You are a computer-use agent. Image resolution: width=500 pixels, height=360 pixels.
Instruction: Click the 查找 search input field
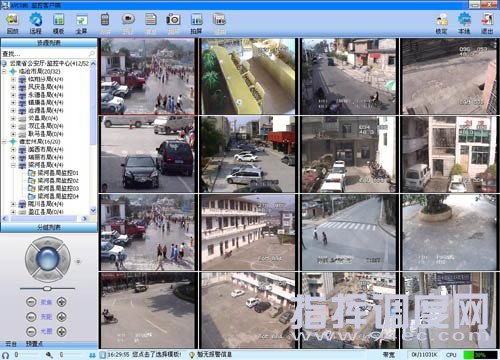point(45,53)
